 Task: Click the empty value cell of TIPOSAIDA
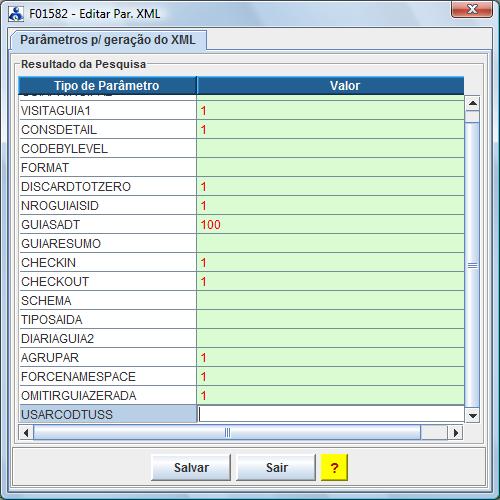pyautogui.click(x=331, y=319)
